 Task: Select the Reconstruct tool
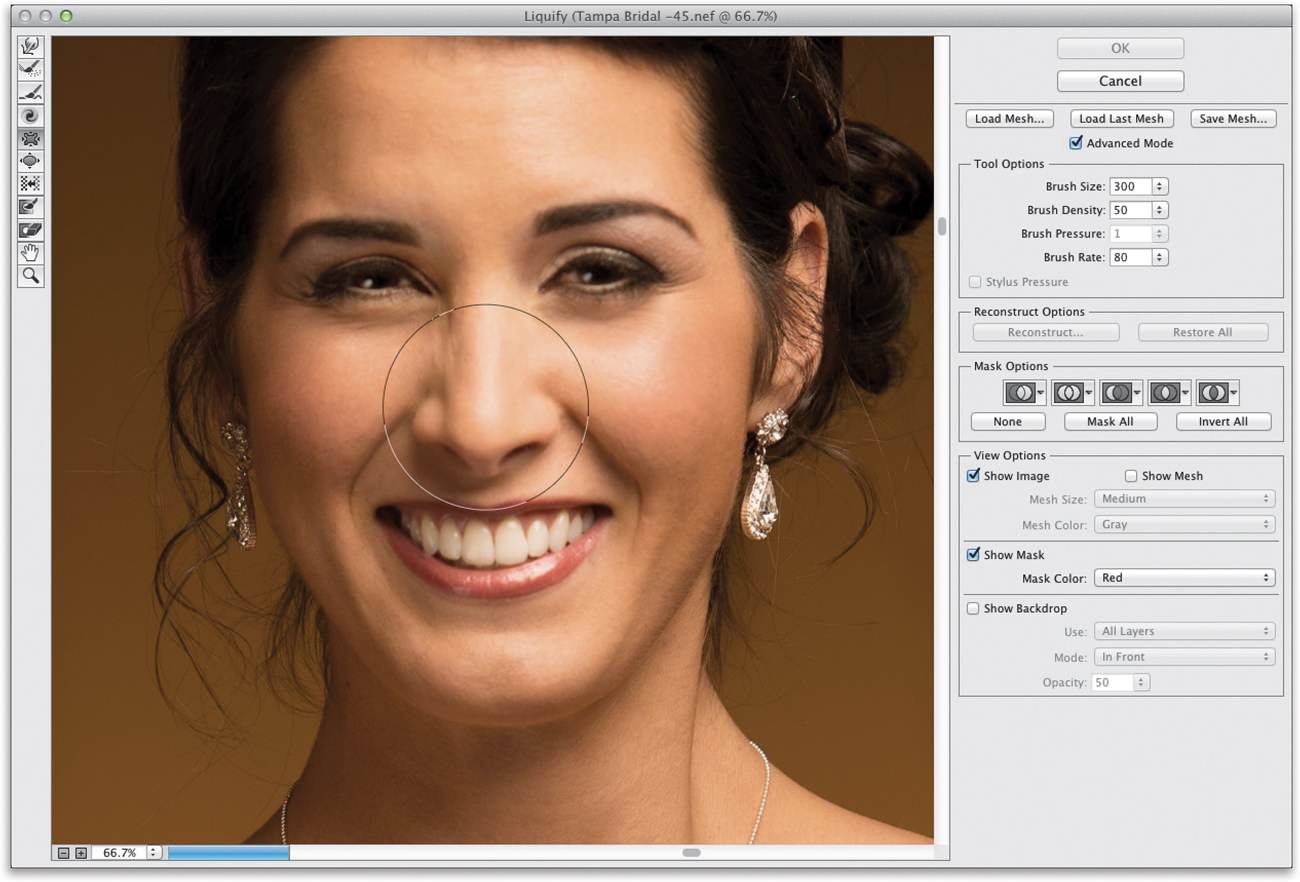[31, 69]
